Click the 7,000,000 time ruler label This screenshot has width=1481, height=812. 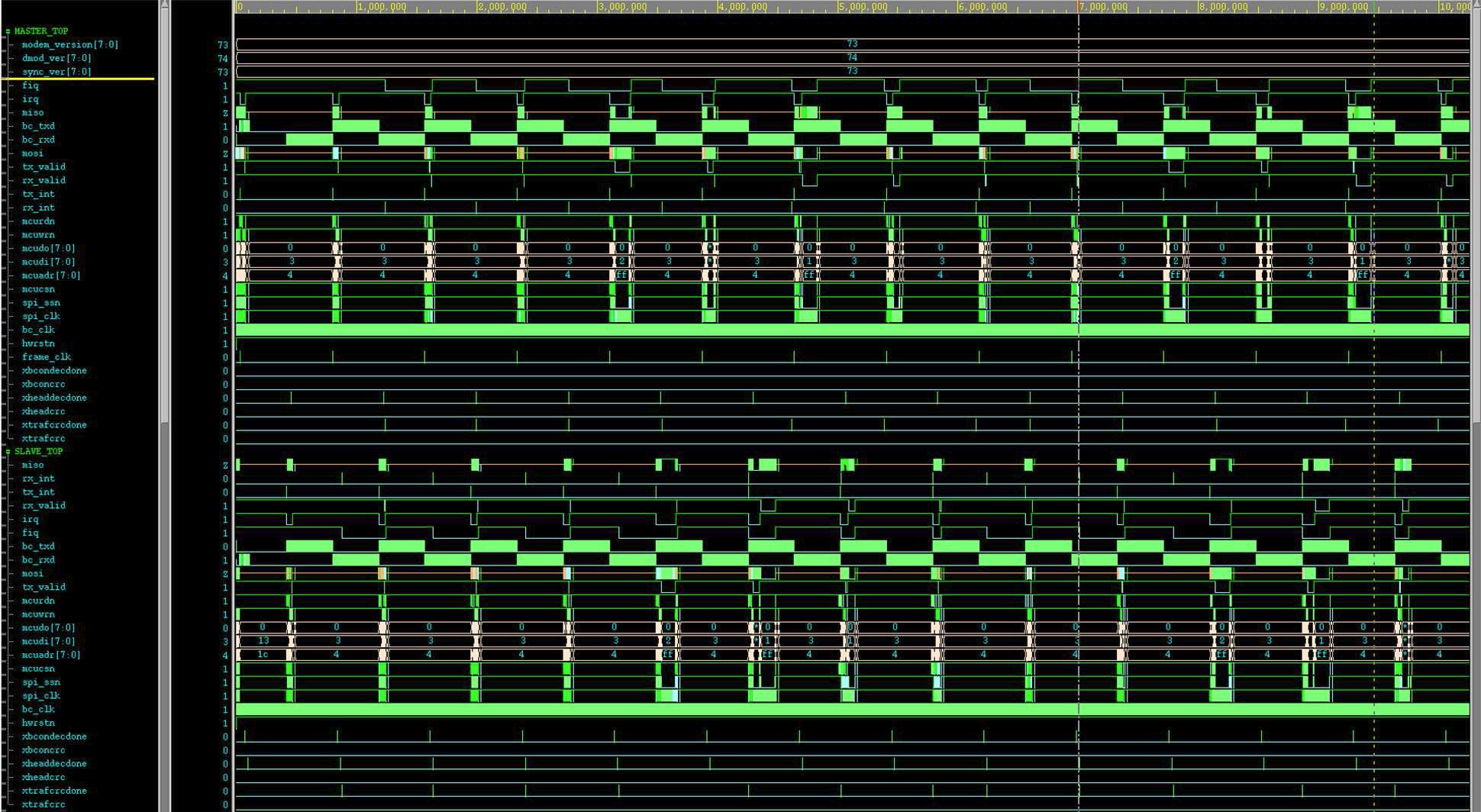[x=1104, y=7]
